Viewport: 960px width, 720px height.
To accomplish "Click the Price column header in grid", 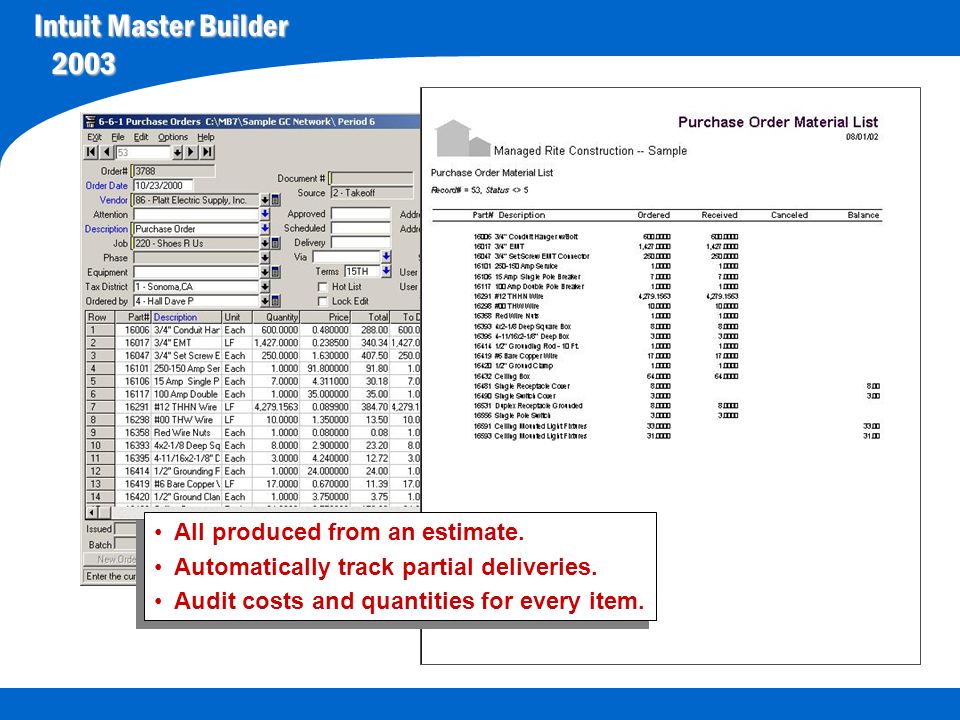I will pyautogui.click(x=325, y=317).
